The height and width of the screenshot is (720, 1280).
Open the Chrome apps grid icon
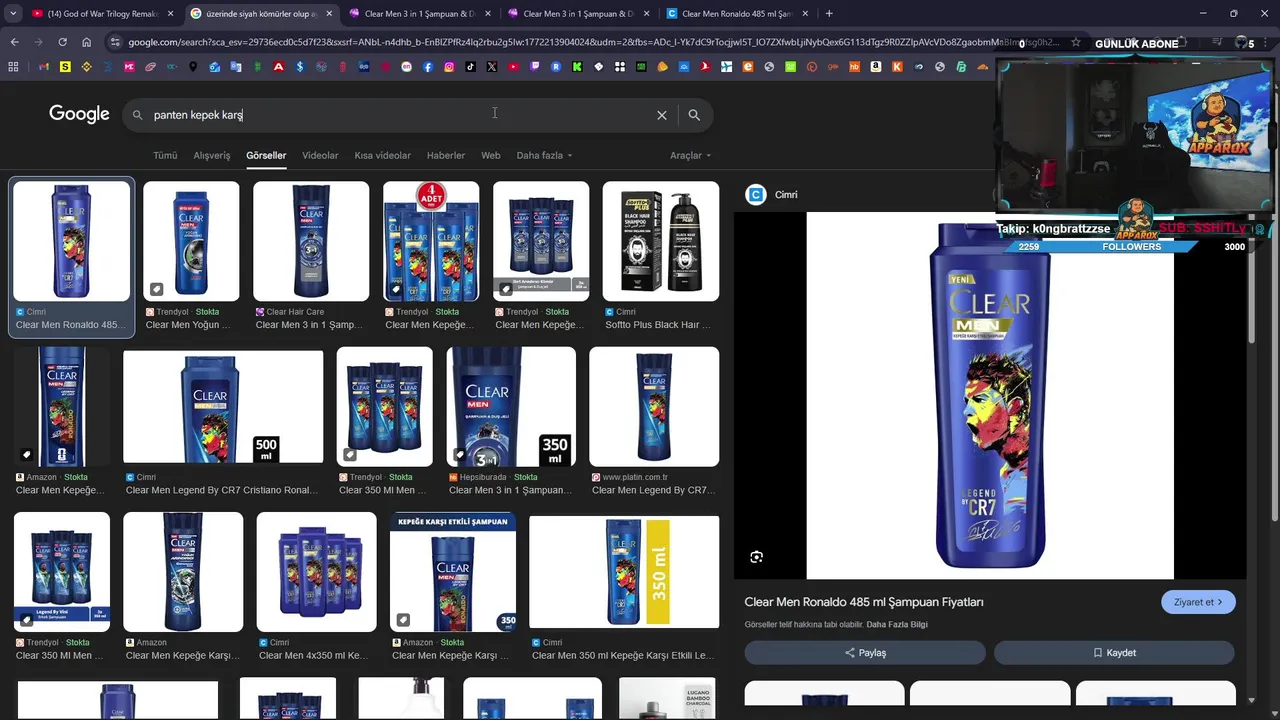pyautogui.click(x=13, y=67)
